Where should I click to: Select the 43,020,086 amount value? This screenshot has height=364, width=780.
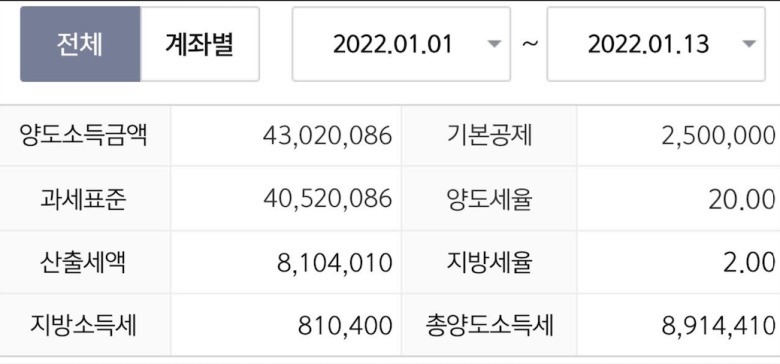tap(327, 136)
